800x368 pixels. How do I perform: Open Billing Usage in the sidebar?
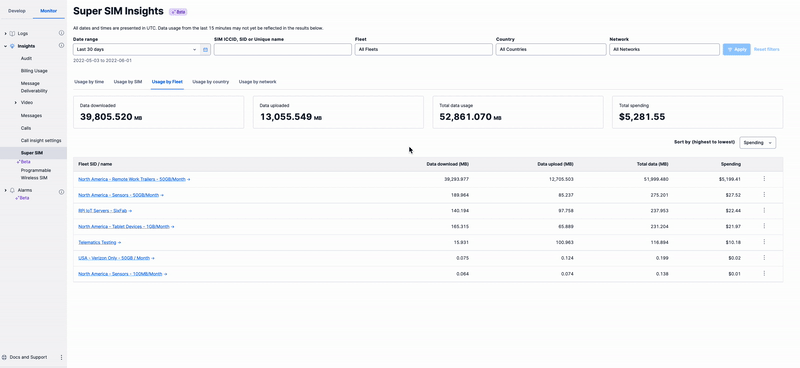tap(34, 71)
